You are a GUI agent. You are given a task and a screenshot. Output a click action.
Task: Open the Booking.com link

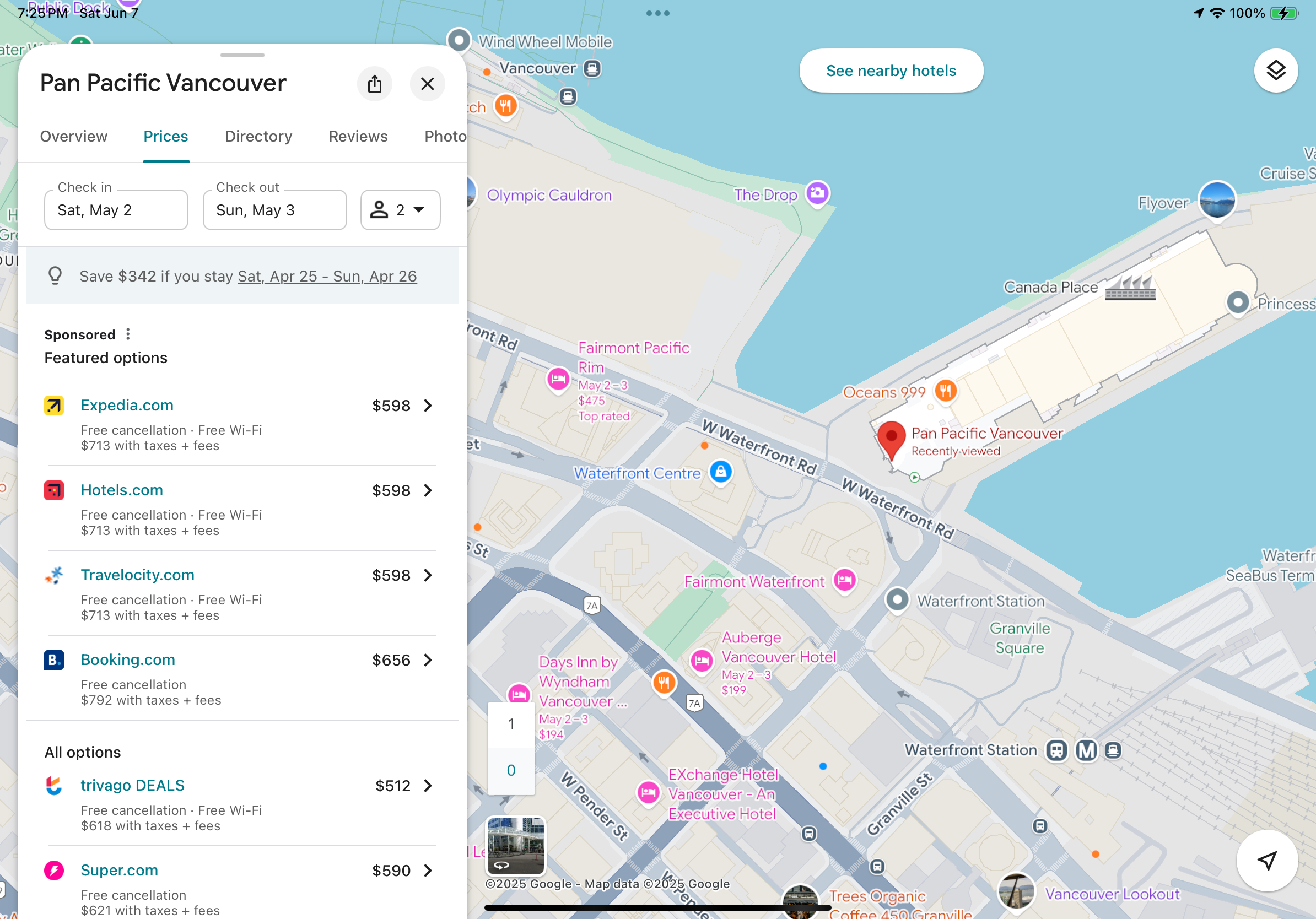pos(128,659)
